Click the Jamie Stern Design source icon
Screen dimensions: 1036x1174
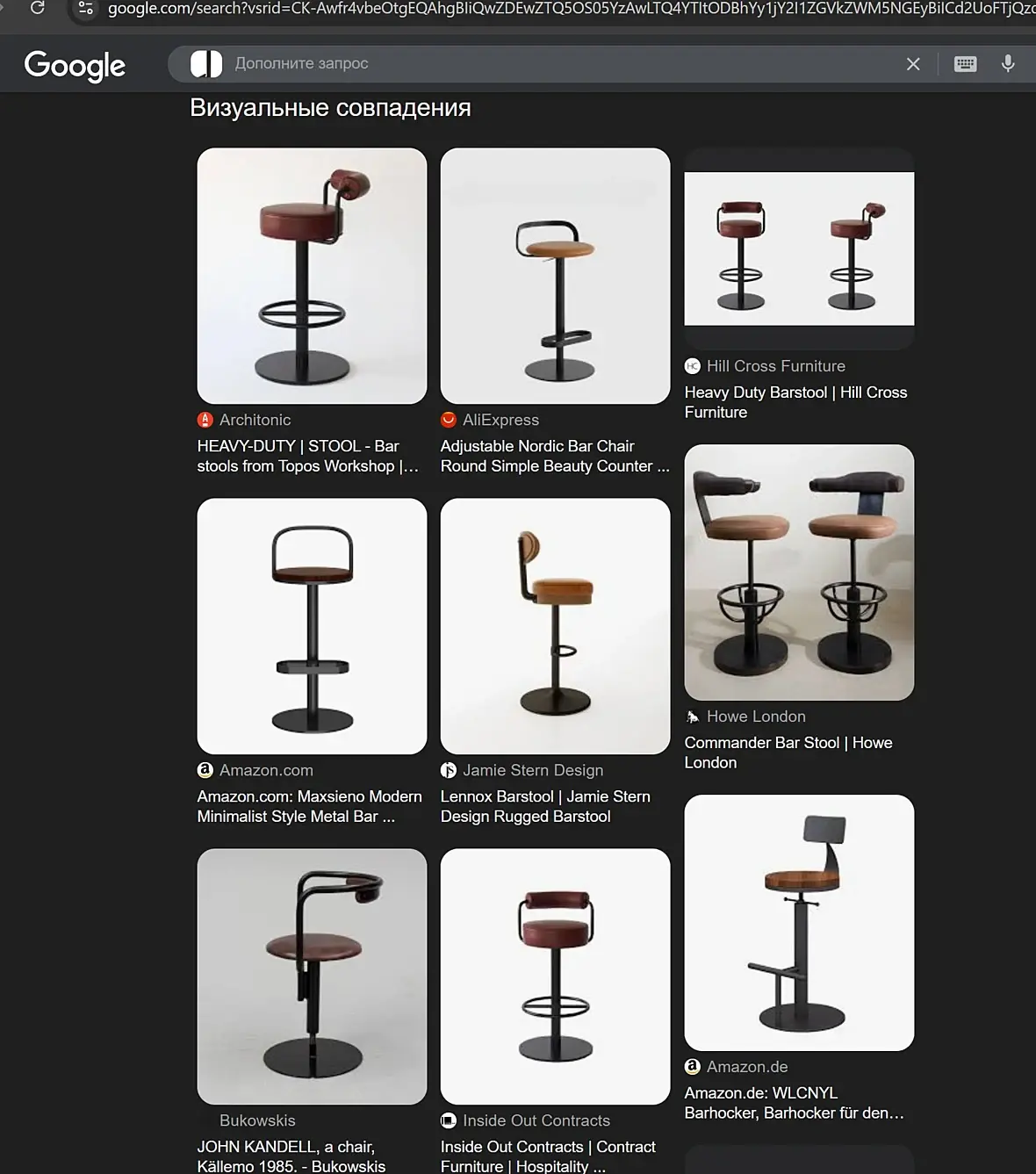(x=449, y=770)
